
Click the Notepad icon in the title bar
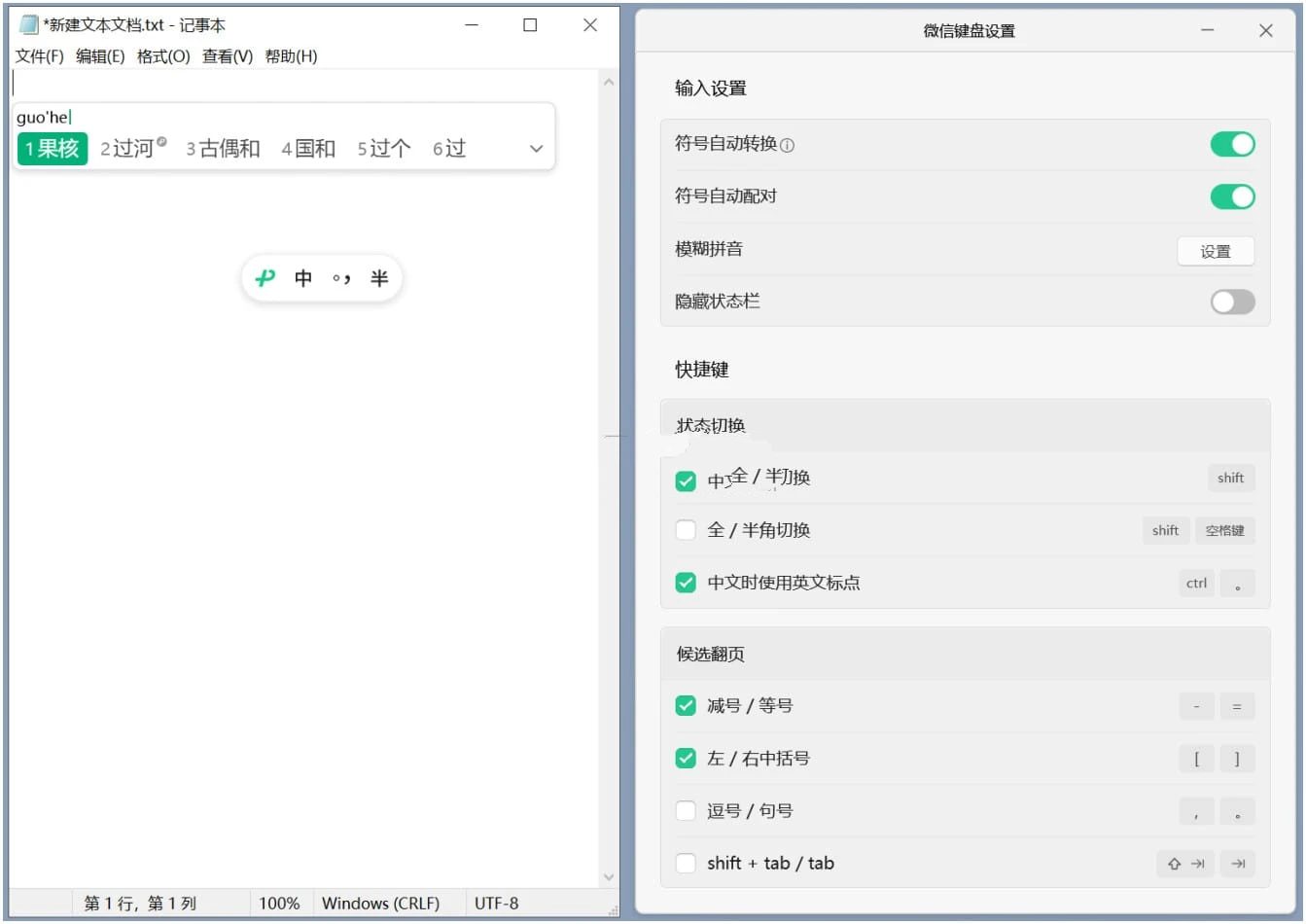coord(28,24)
